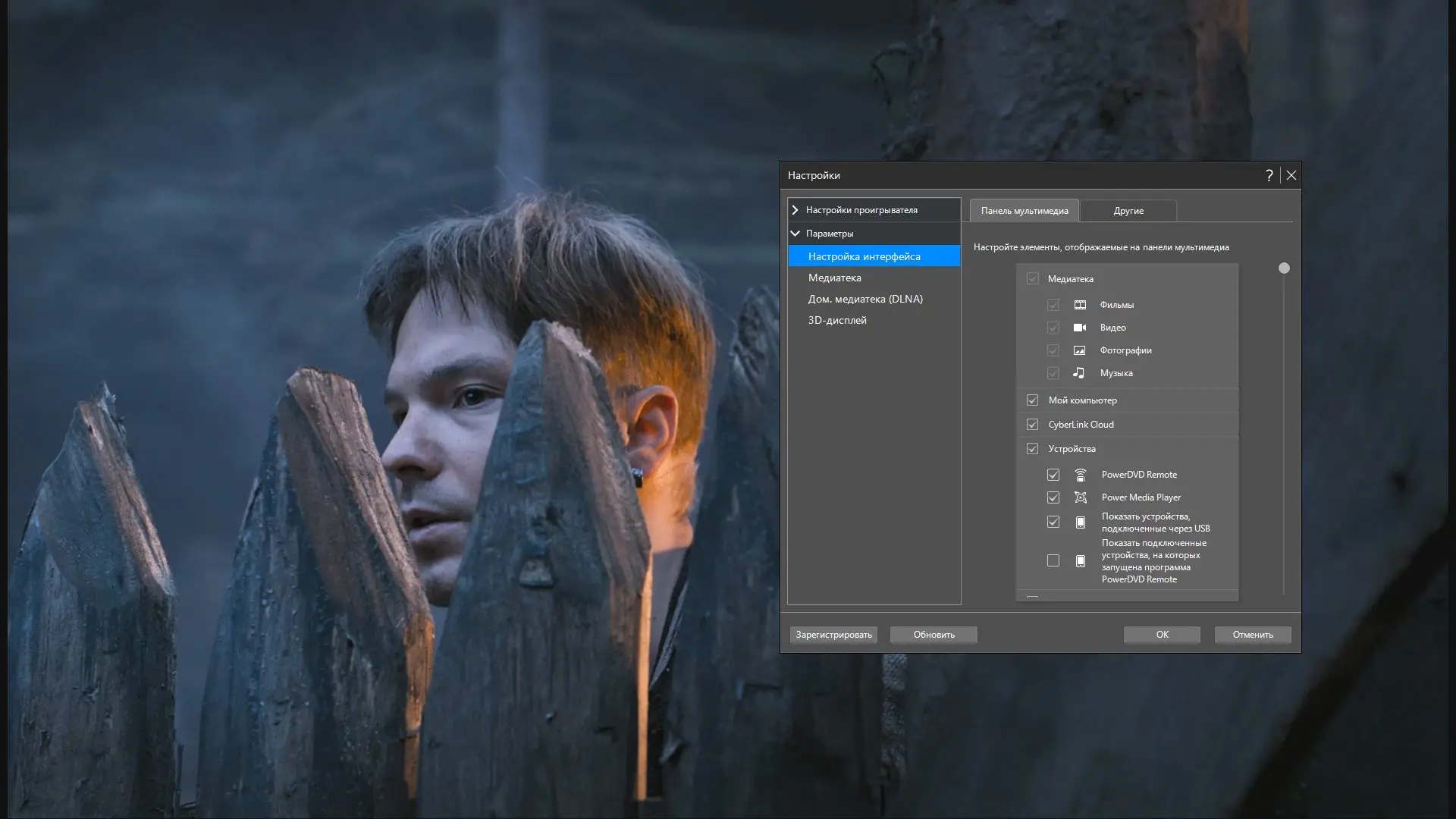The image size is (1456, 819).
Task: Collapse the Параметры section
Action: click(x=795, y=234)
